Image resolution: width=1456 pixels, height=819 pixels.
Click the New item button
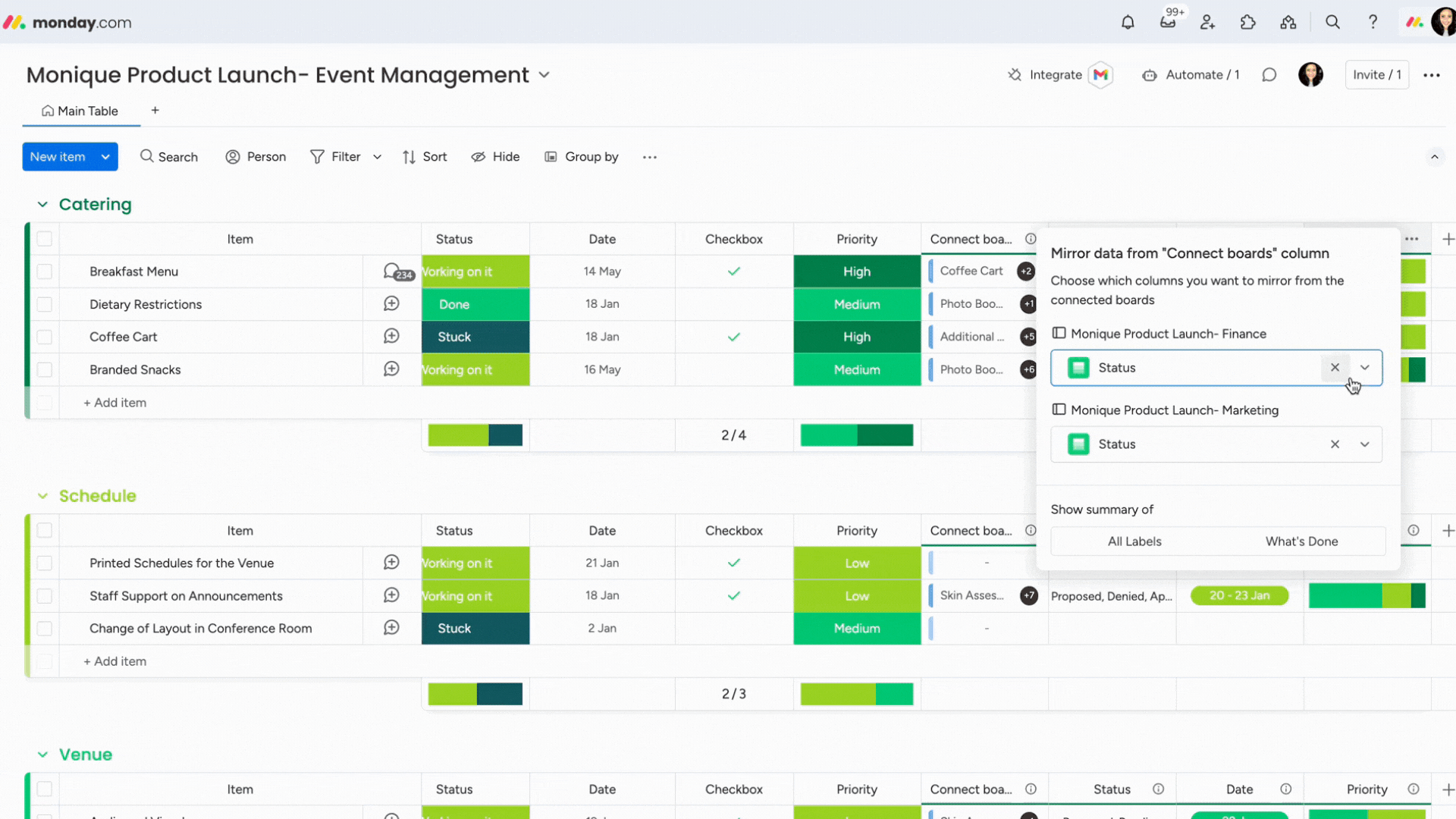click(58, 157)
